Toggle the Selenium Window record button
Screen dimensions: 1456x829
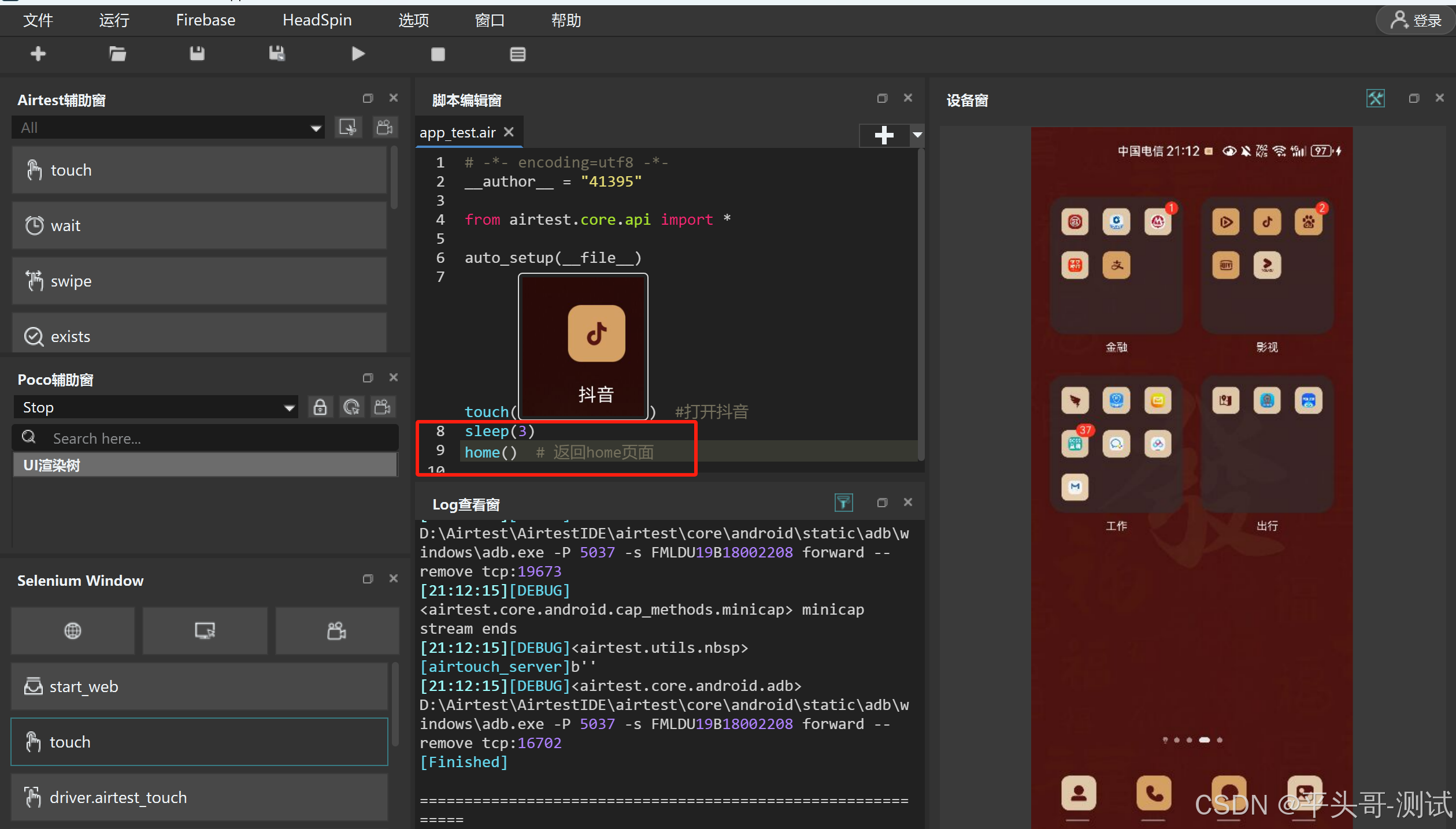coord(336,630)
